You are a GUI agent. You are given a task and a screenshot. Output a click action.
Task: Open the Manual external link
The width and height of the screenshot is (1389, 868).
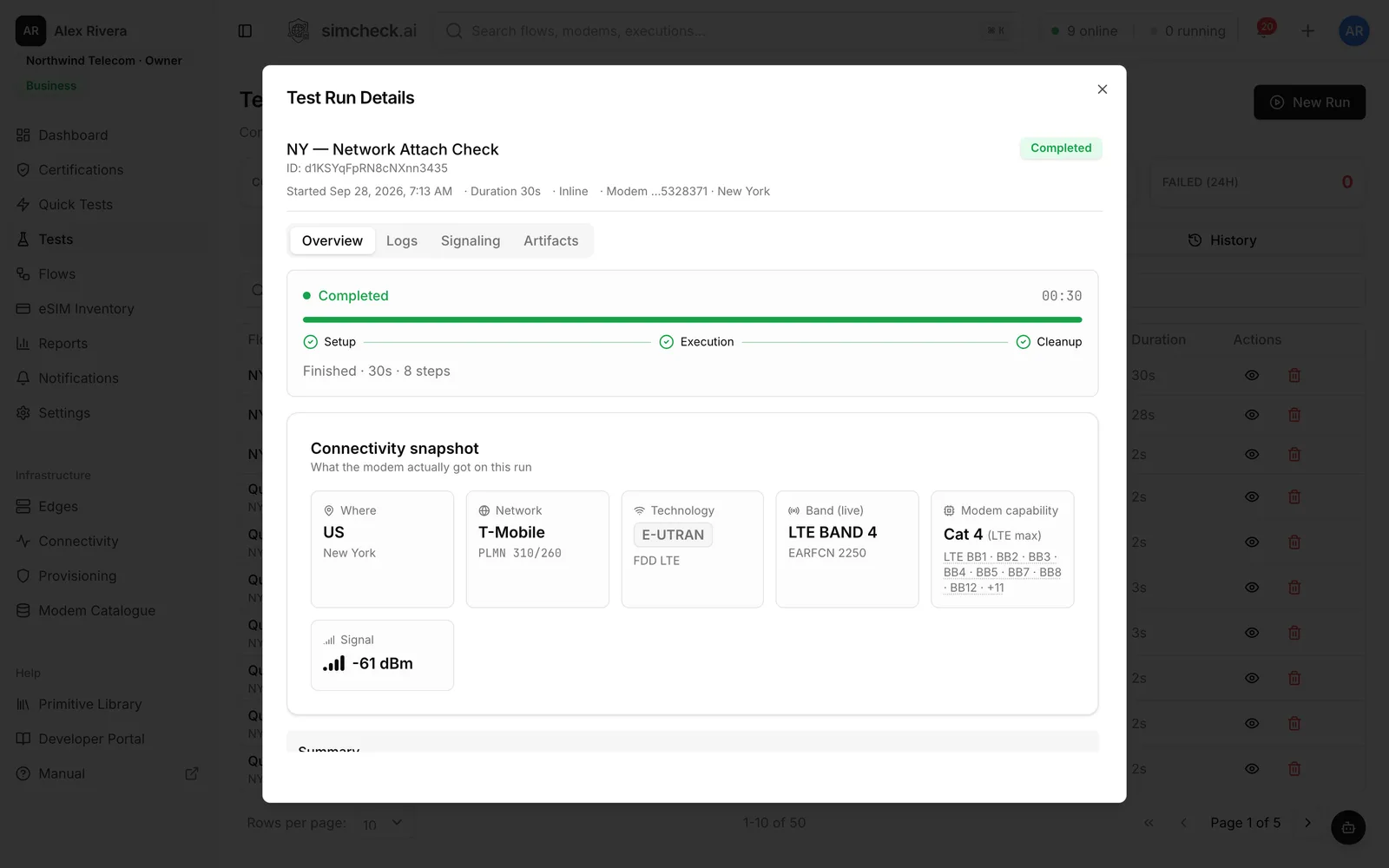tap(108, 774)
